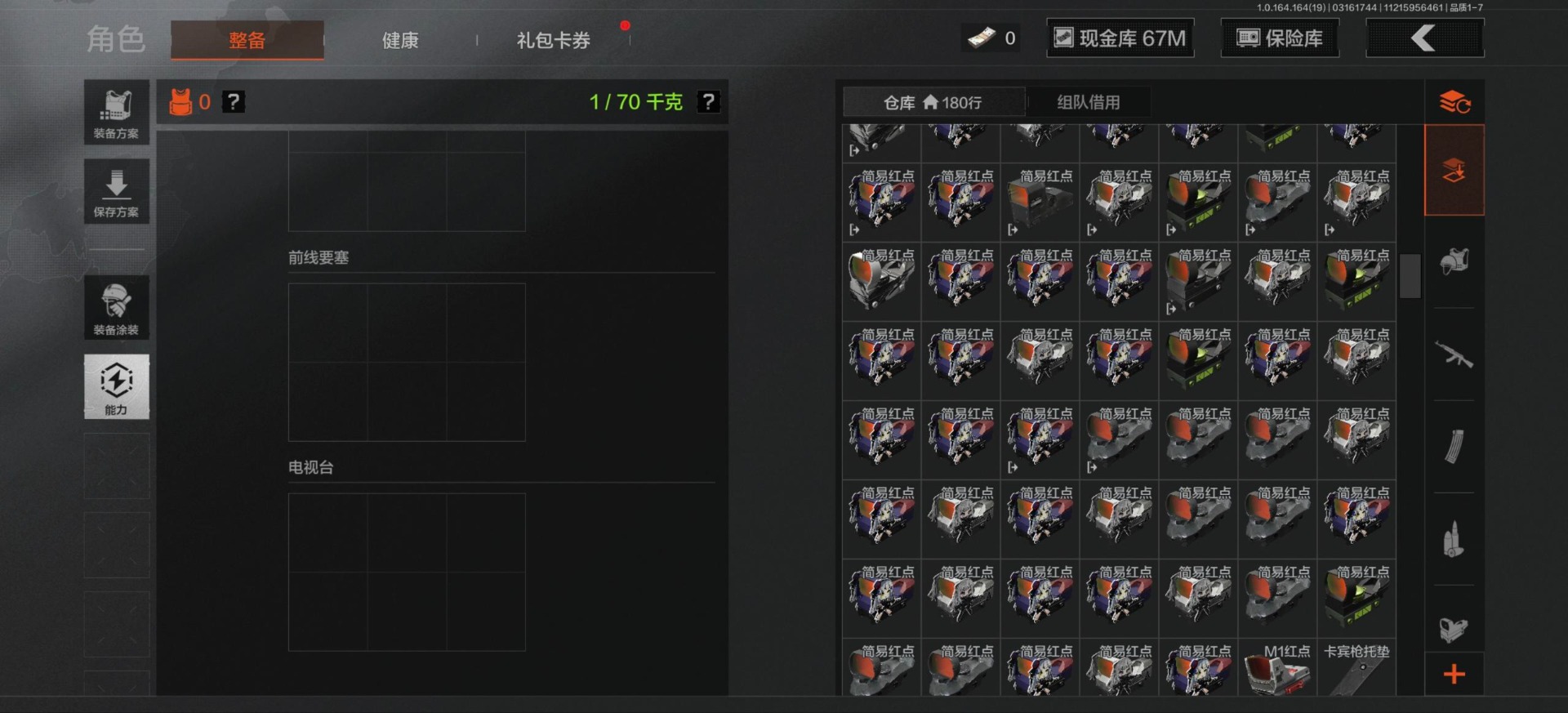Click the armor value question mark
The image size is (1568, 713).
coord(234,102)
